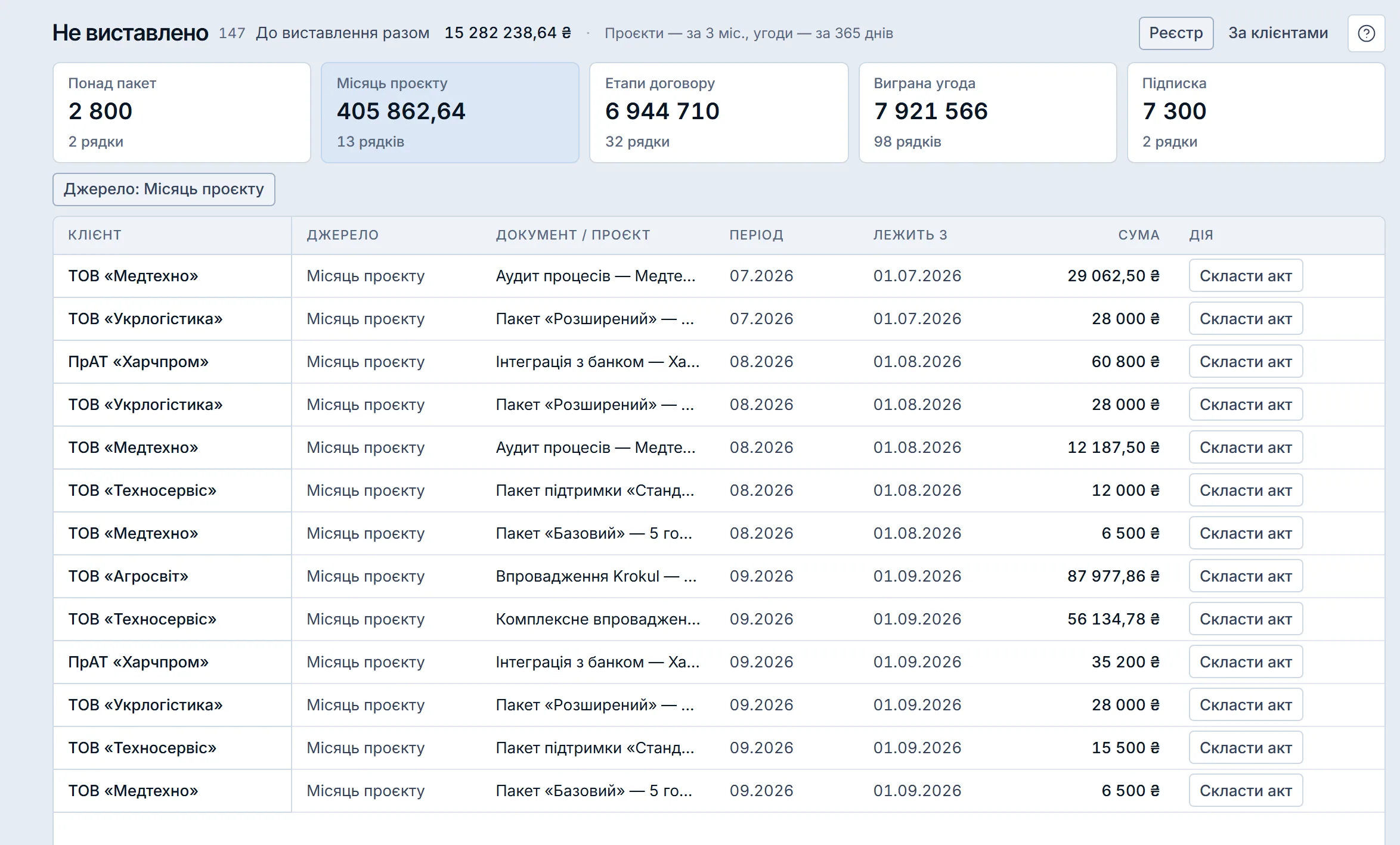The image size is (1400, 845).
Task: Open the Підписка summary card
Action: pos(1256,113)
